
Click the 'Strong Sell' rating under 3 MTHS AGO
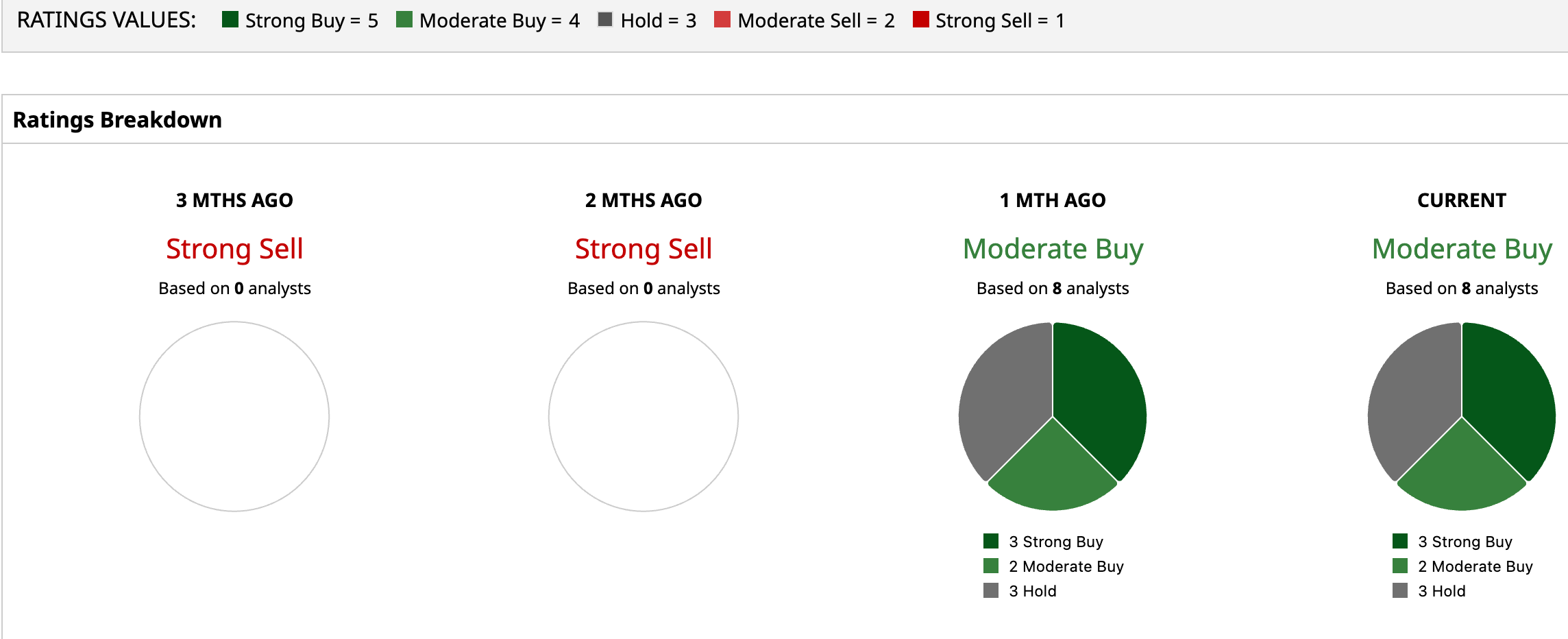pyautogui.click(x=234, y=249)
